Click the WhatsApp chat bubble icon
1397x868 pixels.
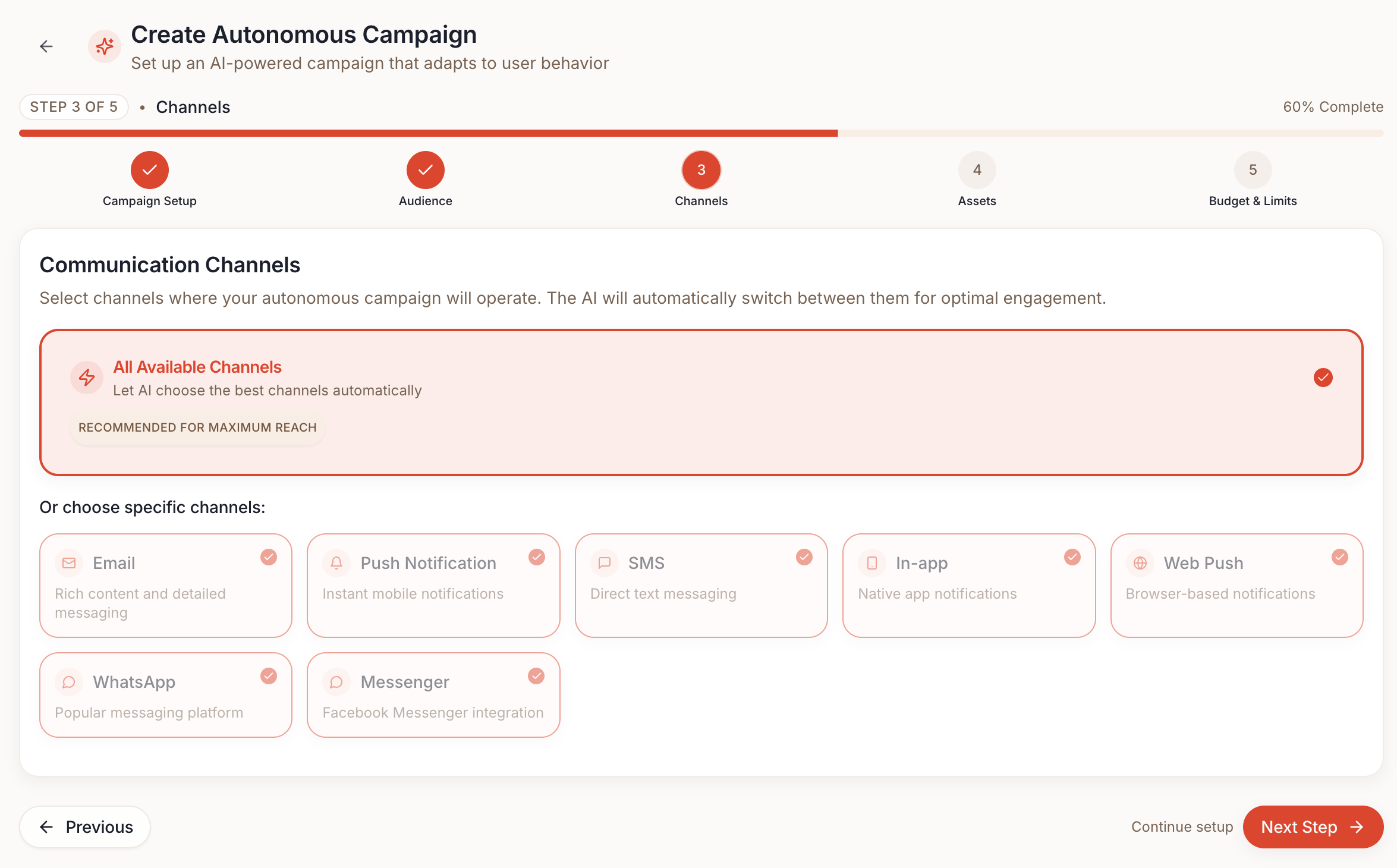tap(69, 682)
